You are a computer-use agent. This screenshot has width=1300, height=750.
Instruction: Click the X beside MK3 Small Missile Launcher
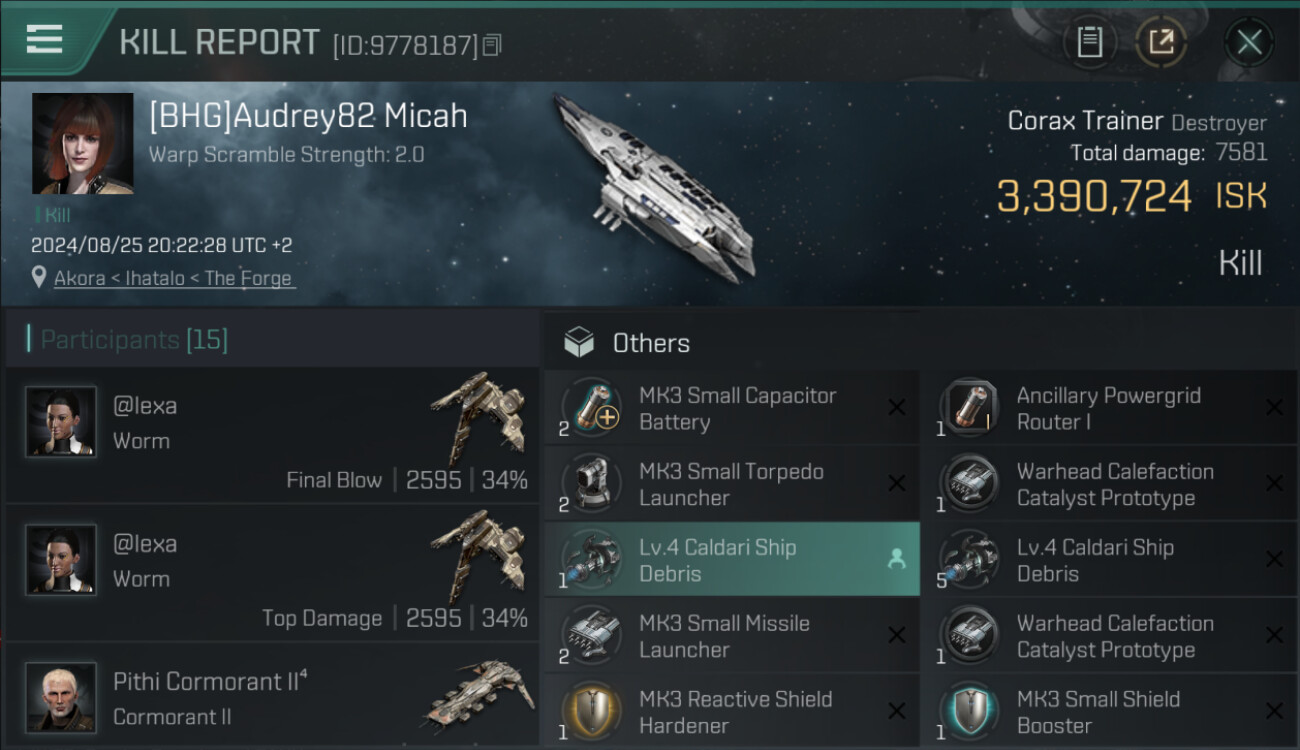pos(897,636)
